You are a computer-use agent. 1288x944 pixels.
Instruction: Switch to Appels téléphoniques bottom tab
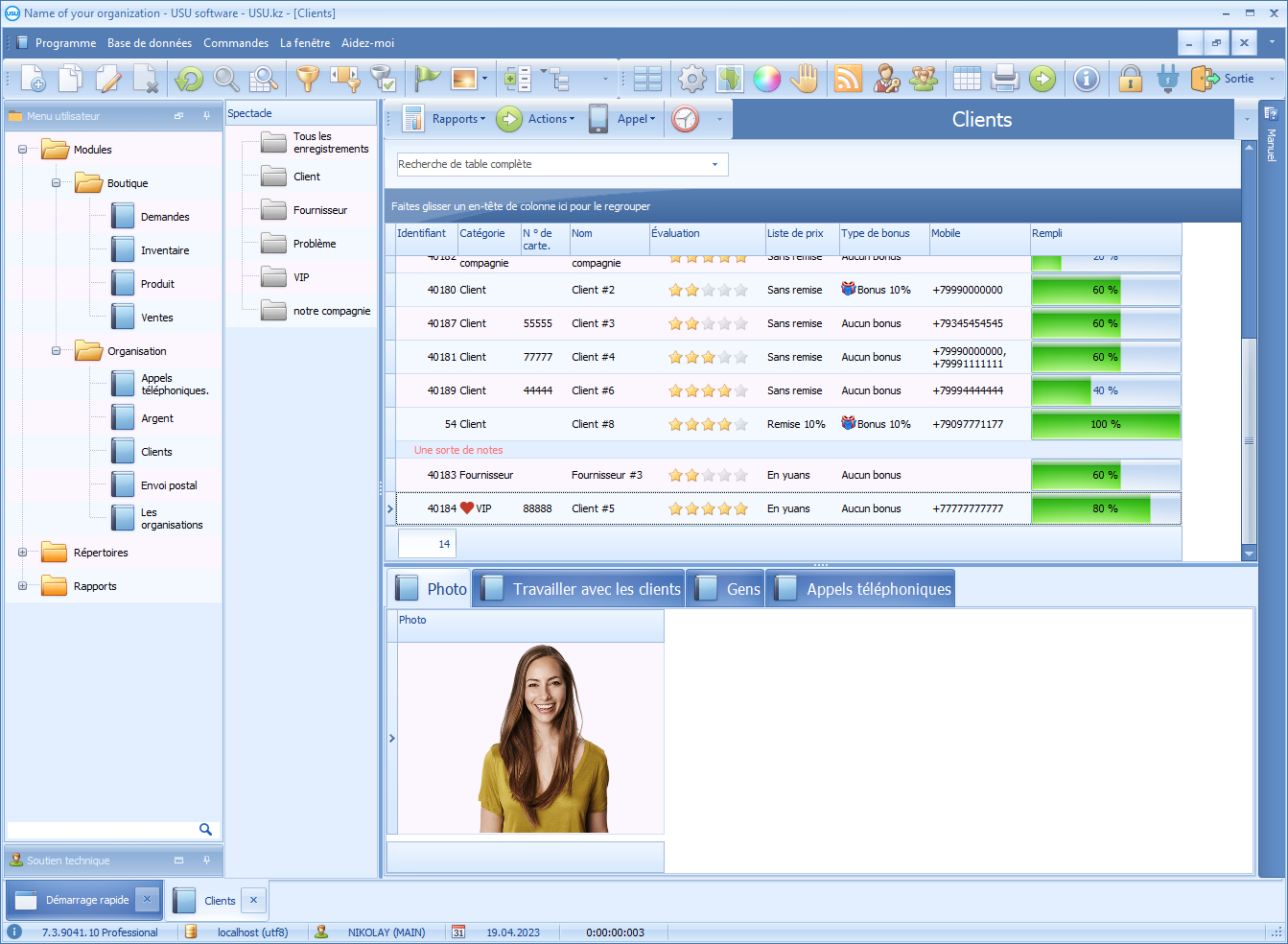coord(861,589)
